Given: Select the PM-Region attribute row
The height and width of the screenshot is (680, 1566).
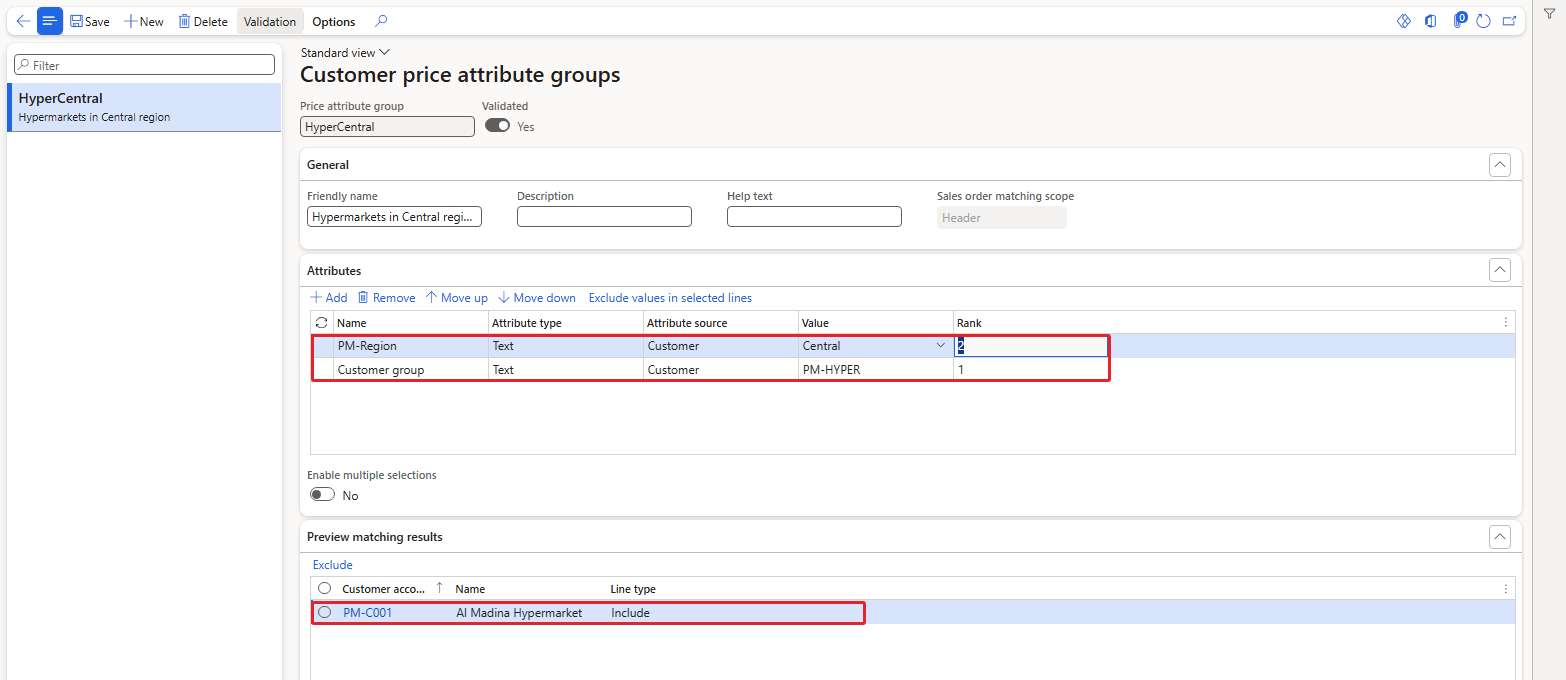Looking at the screenshot, I should pos(912,346).
